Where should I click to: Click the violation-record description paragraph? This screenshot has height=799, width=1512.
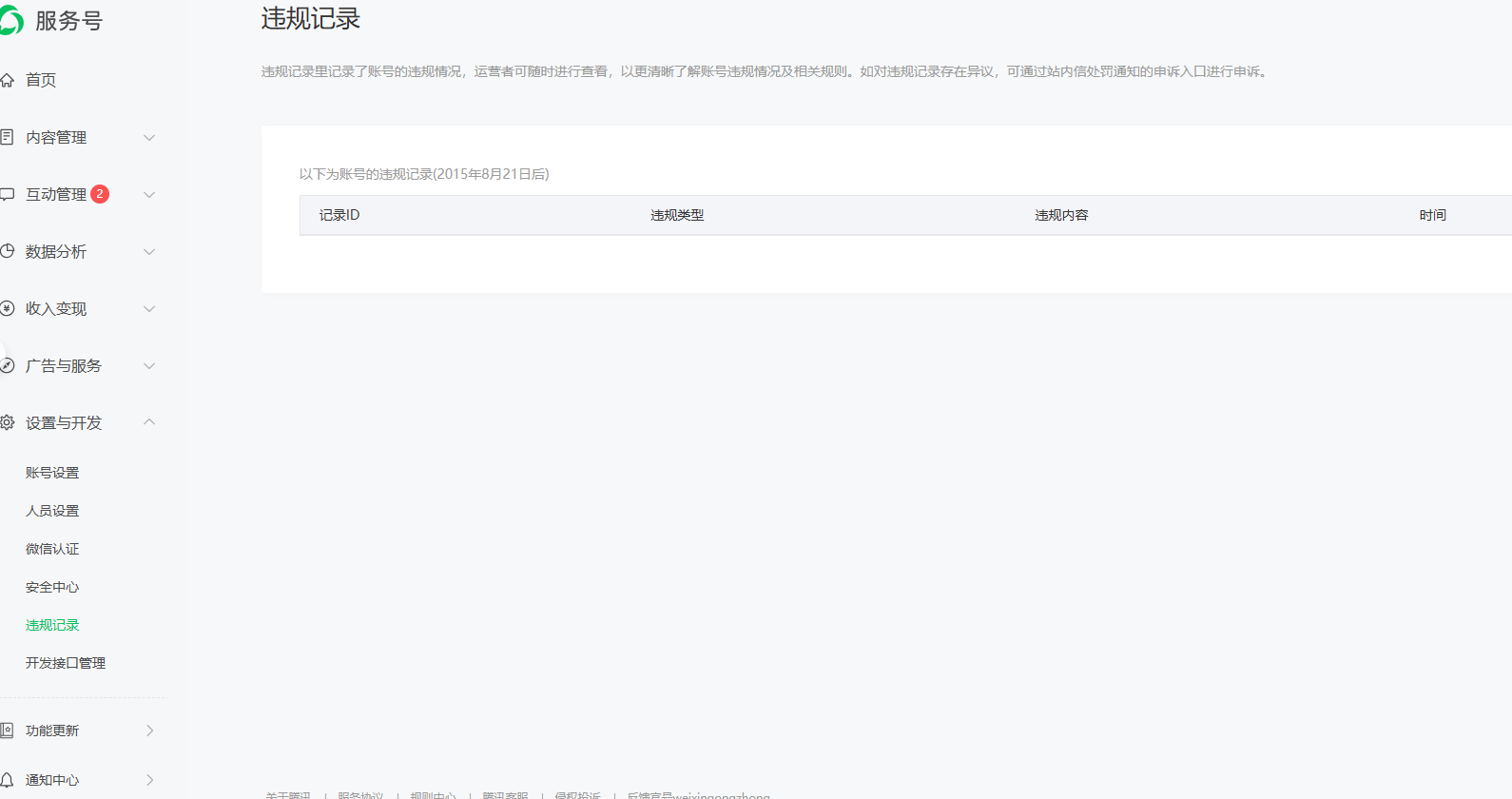(766, 71)
